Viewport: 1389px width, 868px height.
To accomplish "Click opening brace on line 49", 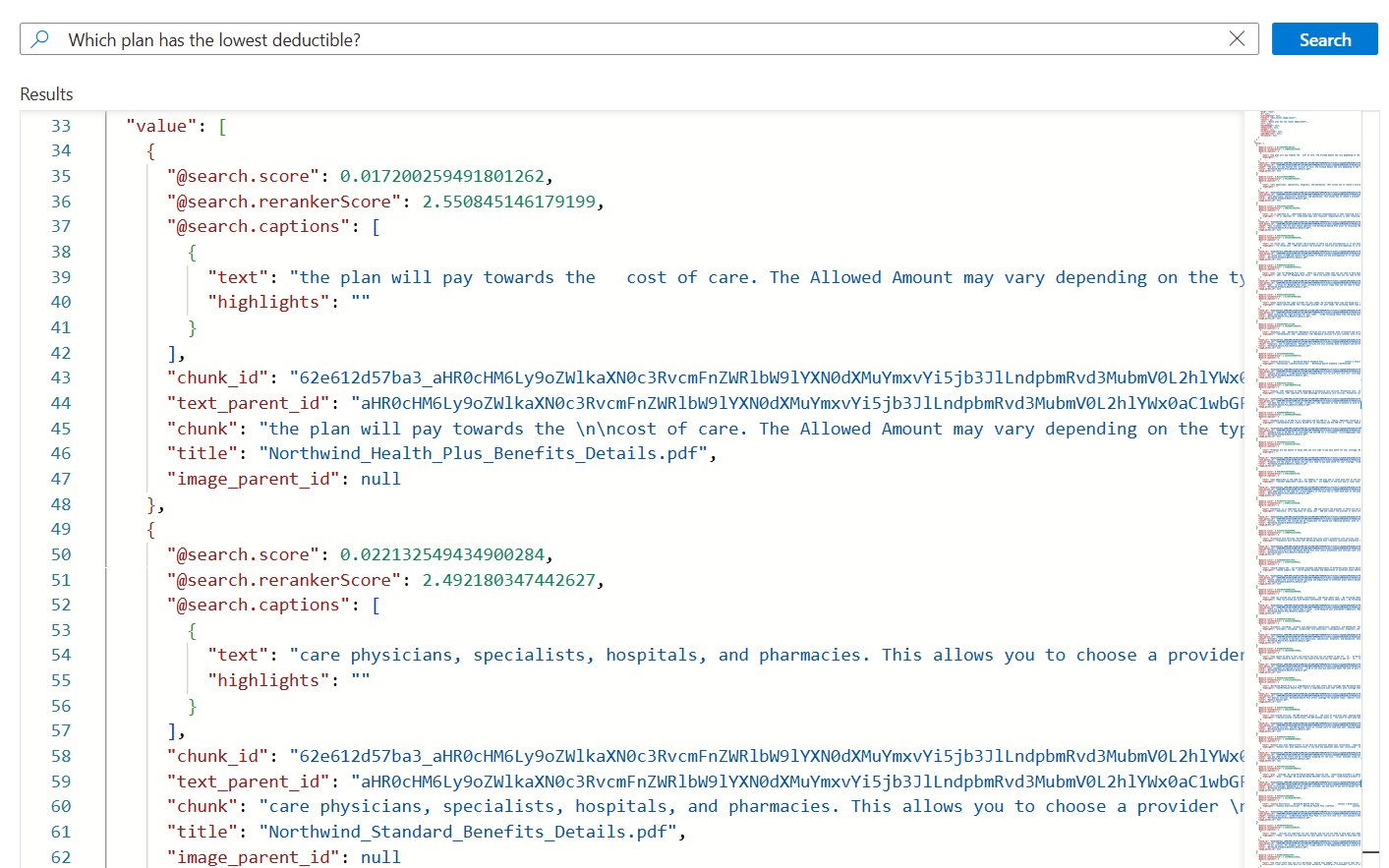I will click(150, 530).
